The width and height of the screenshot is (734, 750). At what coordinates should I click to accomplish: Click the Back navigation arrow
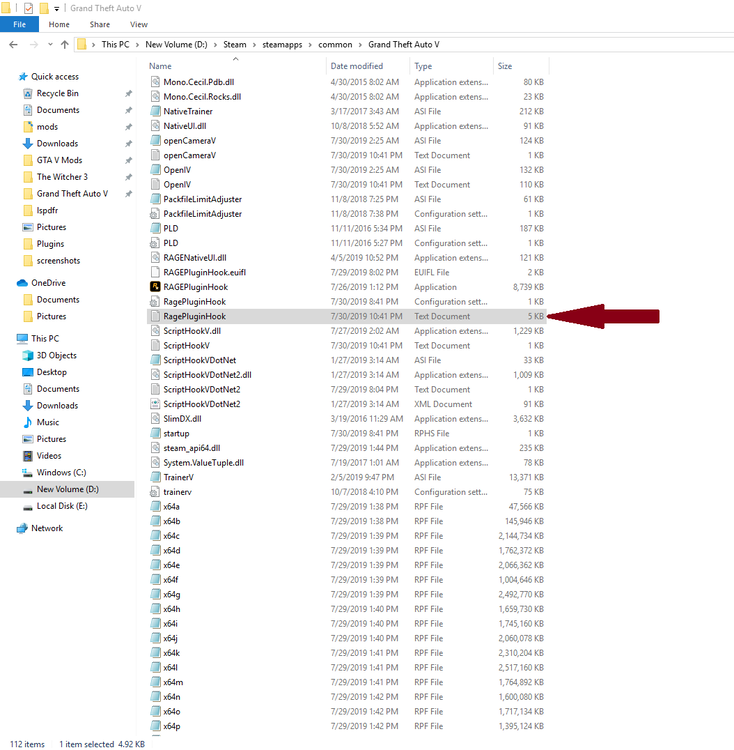[x=13, y=44]
